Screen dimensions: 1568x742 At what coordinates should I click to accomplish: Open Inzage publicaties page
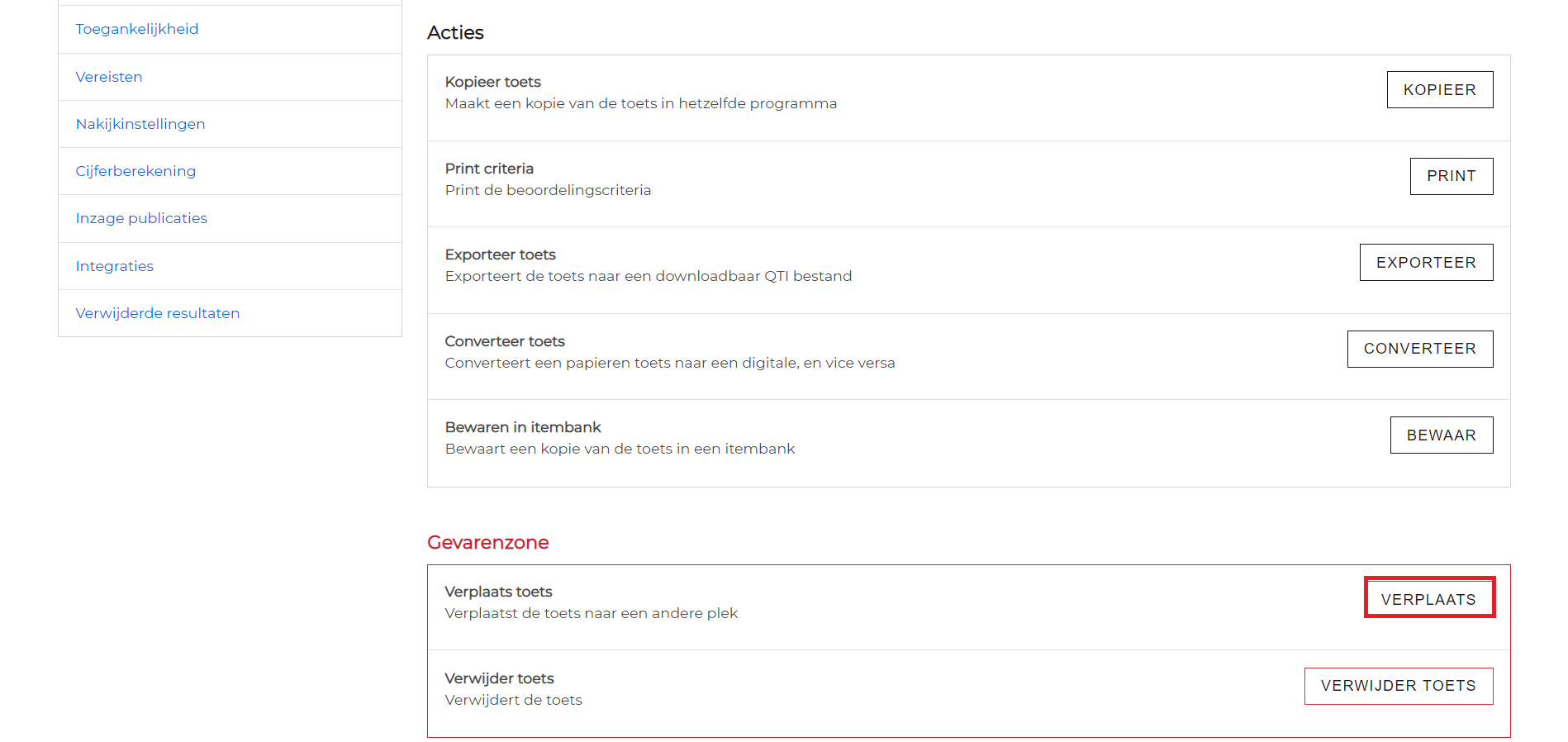(x=141, y=218)
